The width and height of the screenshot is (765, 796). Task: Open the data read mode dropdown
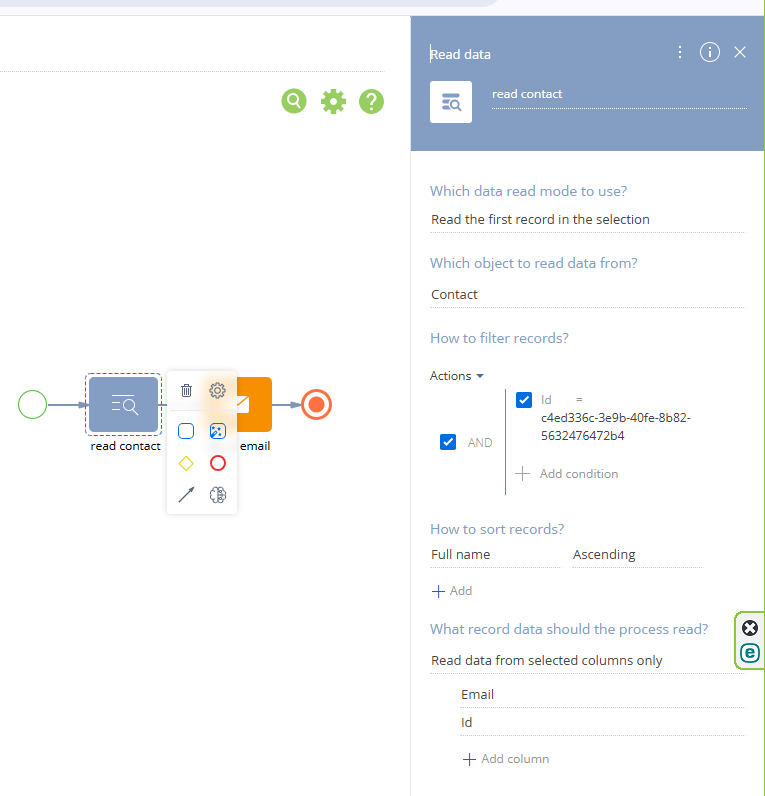(x=587, y=220)
